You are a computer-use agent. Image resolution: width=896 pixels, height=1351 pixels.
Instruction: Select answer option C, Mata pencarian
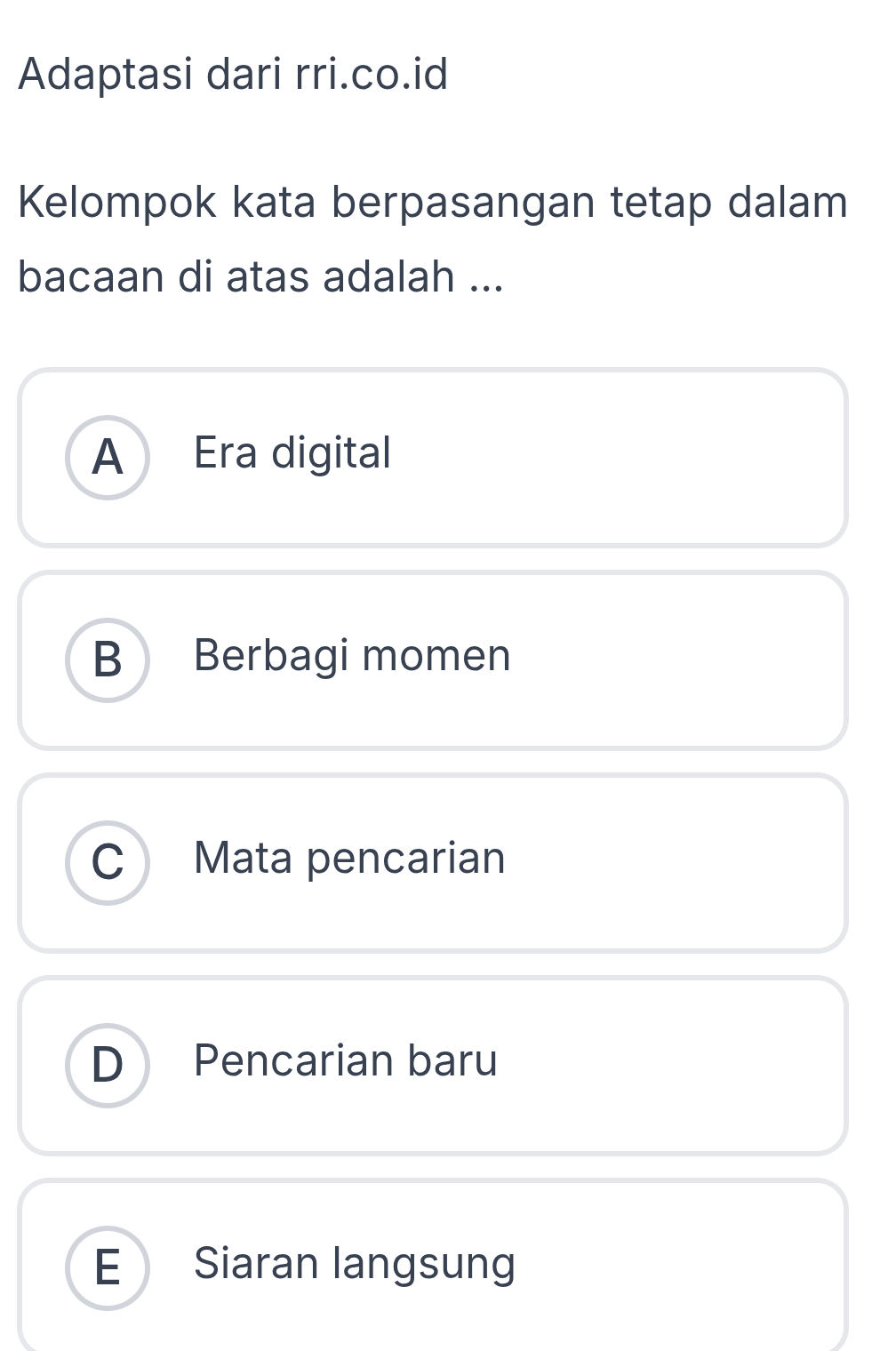click(x=433, y=859)
